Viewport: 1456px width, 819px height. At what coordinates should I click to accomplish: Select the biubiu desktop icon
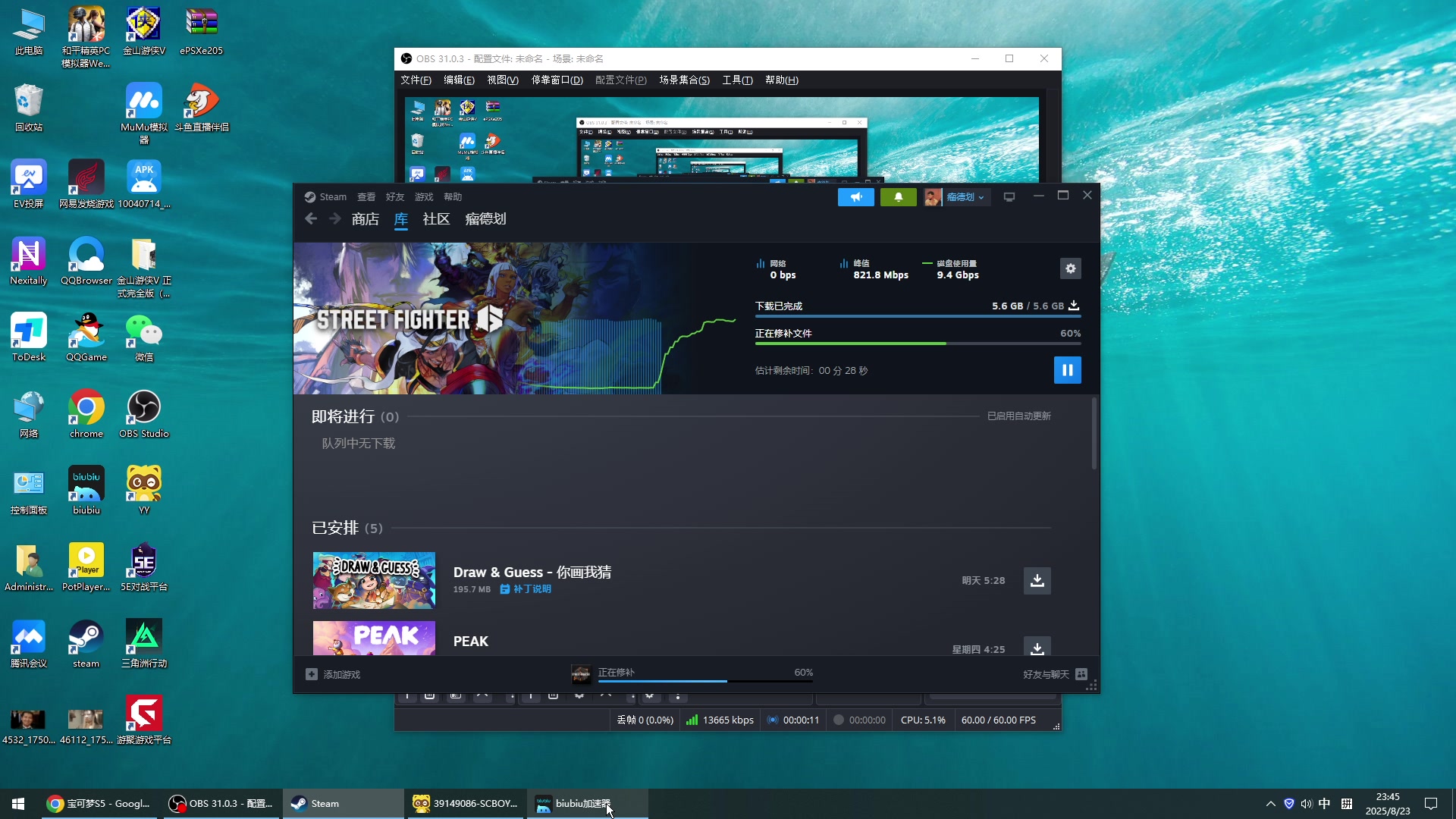point(86,491)
